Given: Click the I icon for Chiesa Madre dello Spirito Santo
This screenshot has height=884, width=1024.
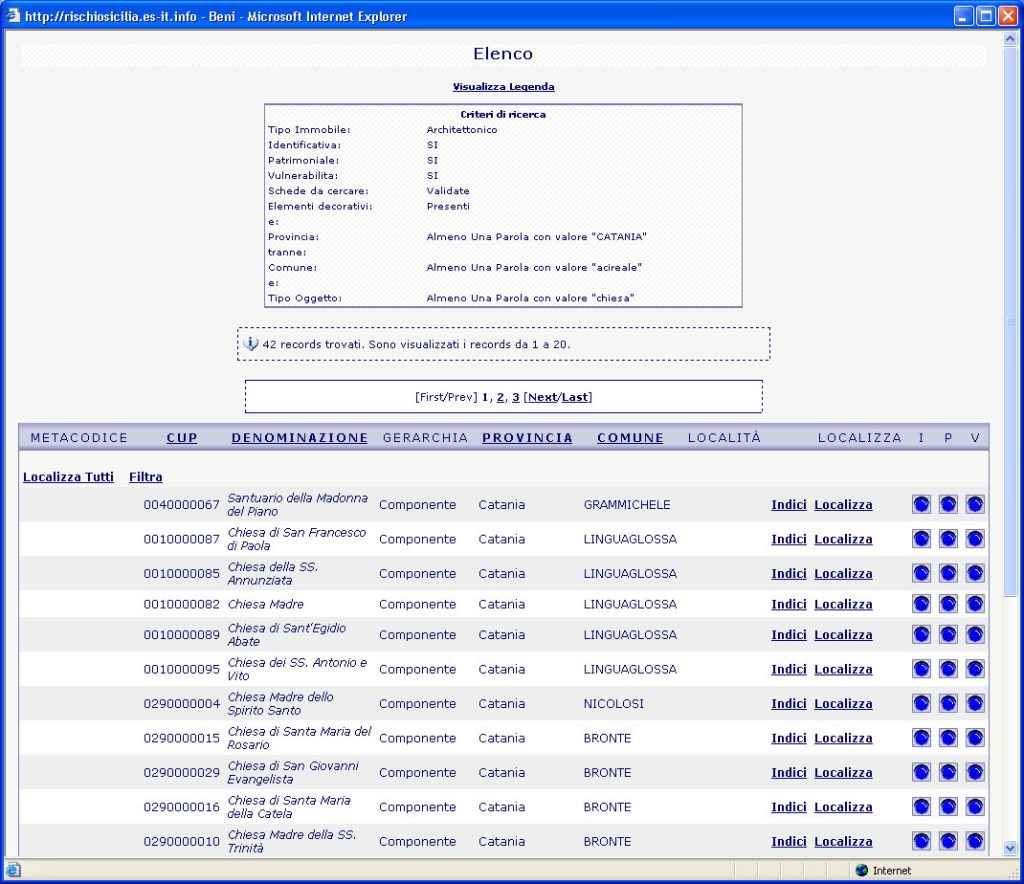Looking at the screenshot, I should click(x=921, y=704).
